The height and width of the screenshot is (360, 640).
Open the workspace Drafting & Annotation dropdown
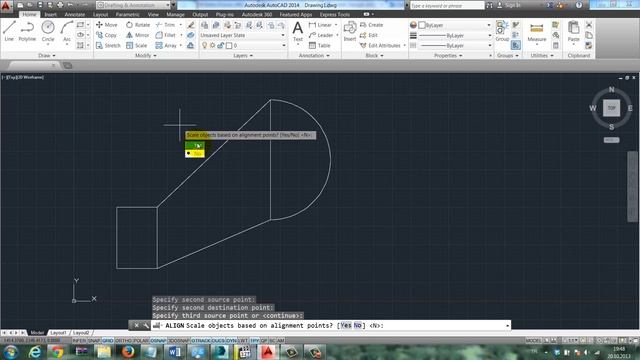pos(133,5)
